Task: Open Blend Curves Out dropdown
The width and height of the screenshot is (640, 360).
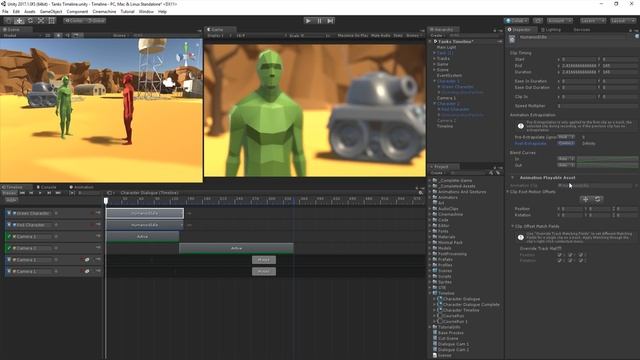Action: click(x=566, y=165)
